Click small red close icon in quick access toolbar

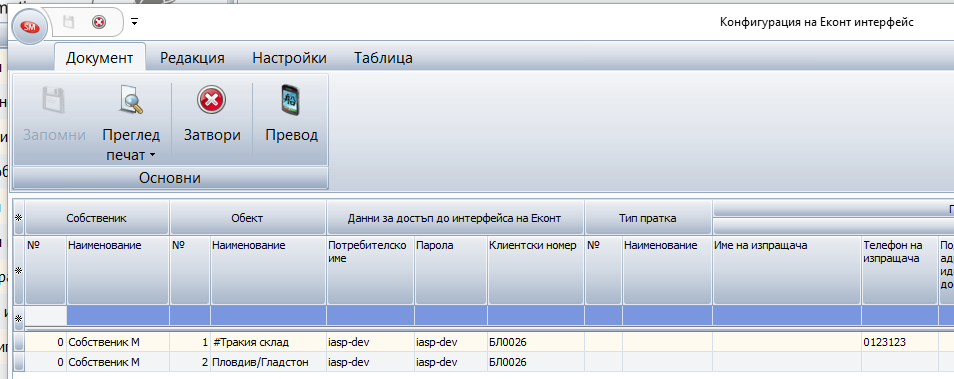(99, 22)
